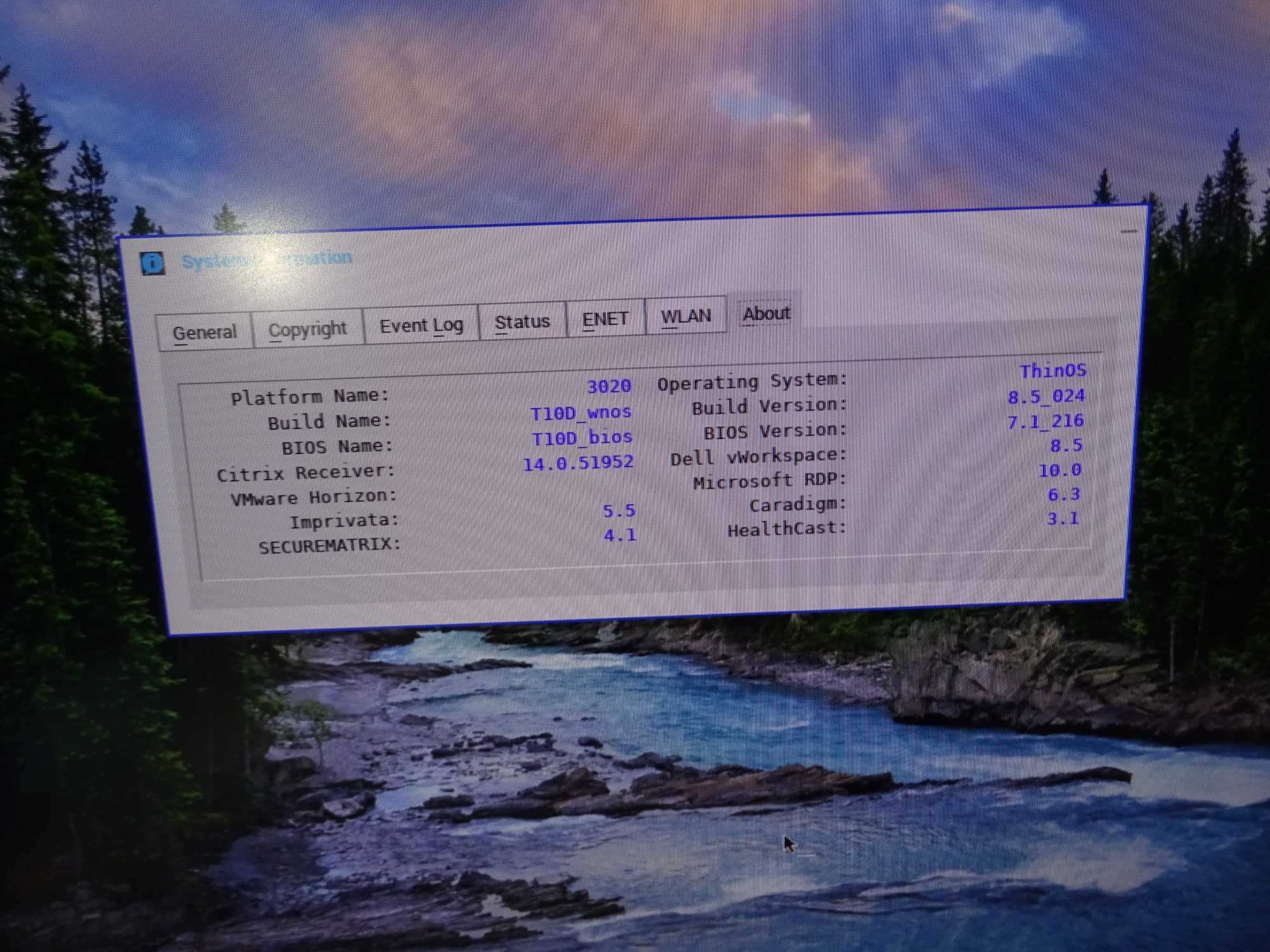Select the ENET tab
Viewport: 1270px width, 952px height.
coord(605,314)
